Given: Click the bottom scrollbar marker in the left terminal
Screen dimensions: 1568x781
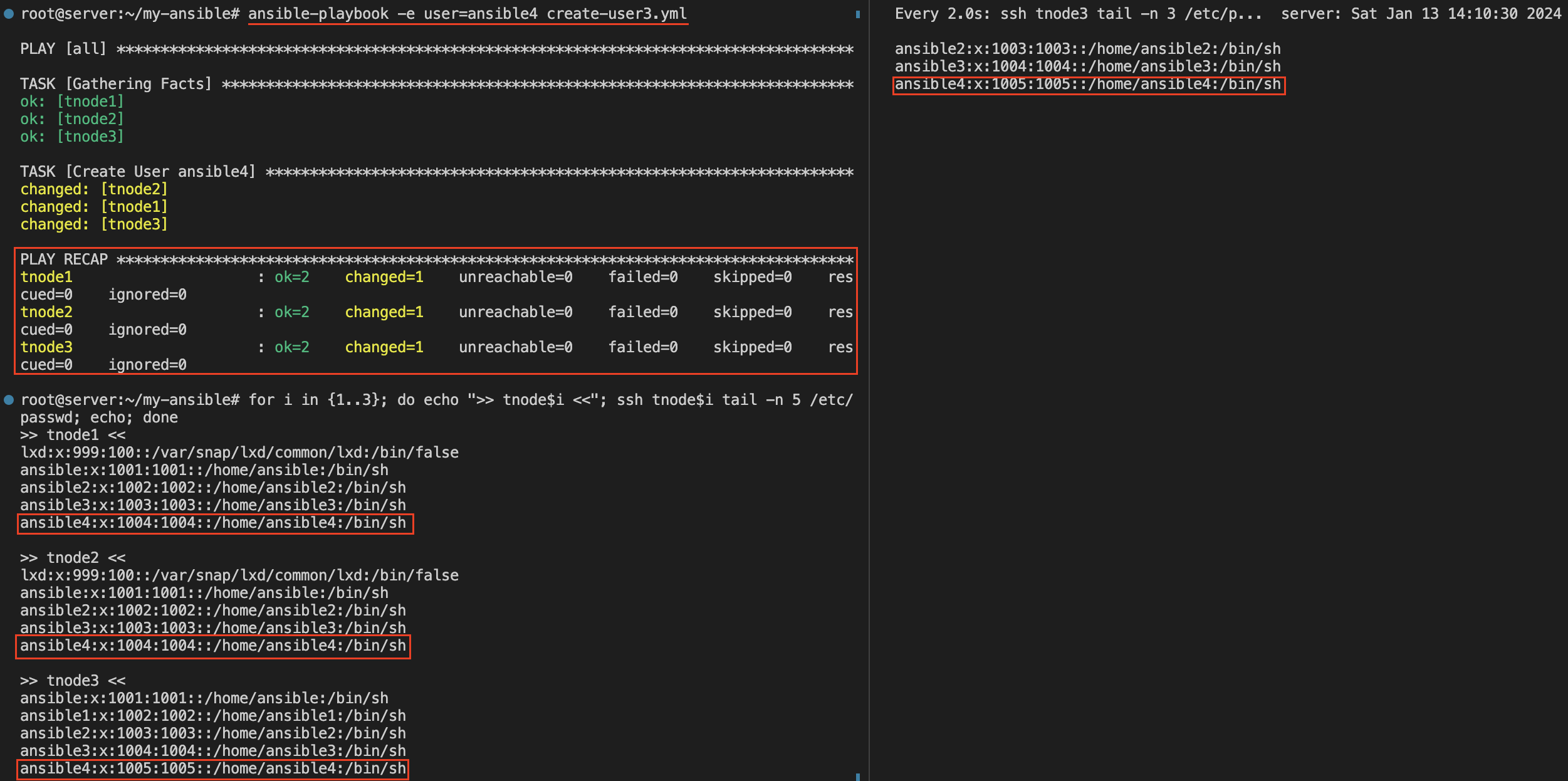Looking at the screenshot, I should pyautogui.click(x=857, y=777).
